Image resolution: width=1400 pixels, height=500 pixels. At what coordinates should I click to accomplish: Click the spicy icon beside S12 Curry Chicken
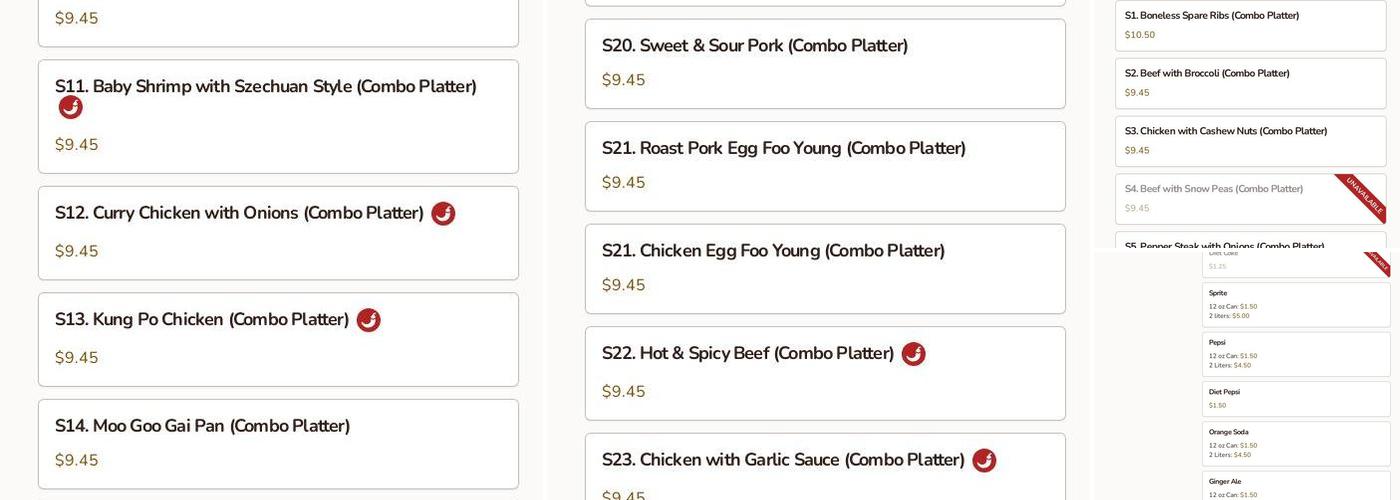pos(443,213)
